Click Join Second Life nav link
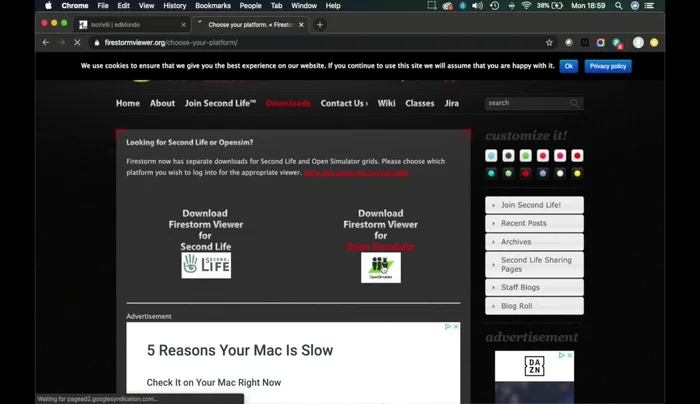Screen dimensions: 700x404 click(221, 103)
